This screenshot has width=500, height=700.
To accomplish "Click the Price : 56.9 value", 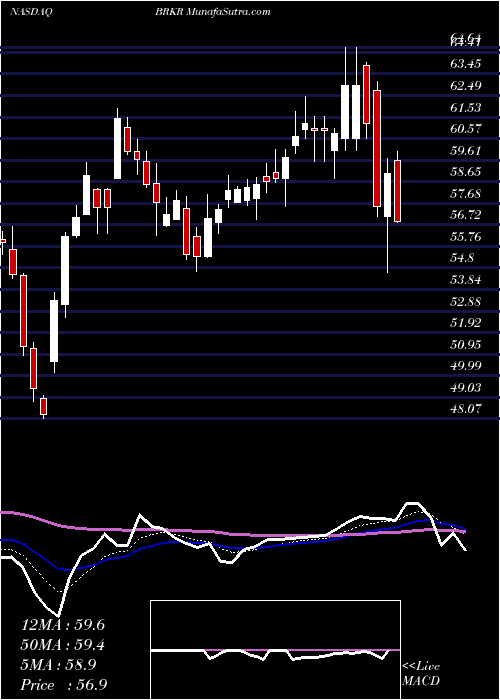I will tap(63, 685).
